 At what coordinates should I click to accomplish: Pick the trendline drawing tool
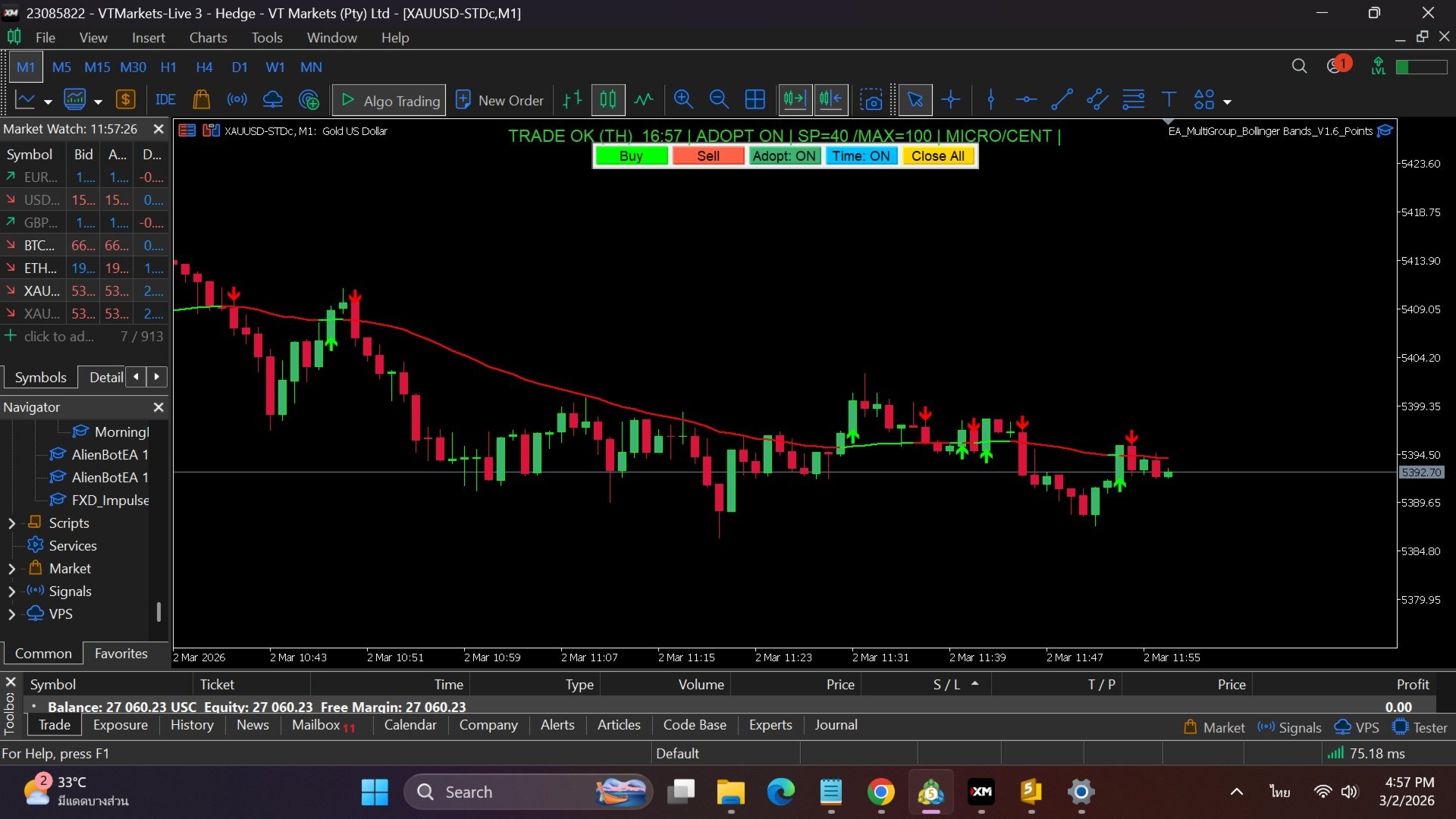1062,99
